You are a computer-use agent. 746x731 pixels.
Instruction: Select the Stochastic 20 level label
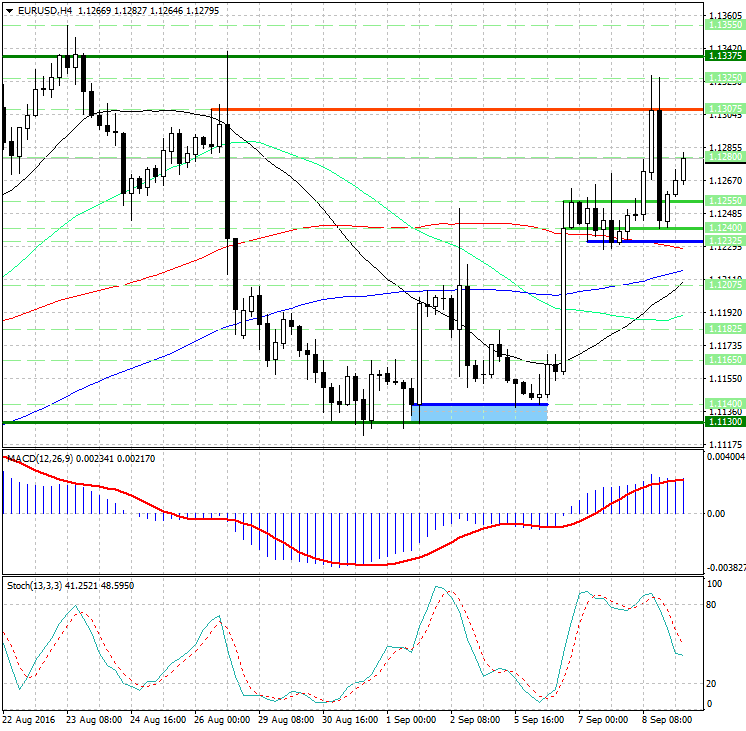coord(711,683)
